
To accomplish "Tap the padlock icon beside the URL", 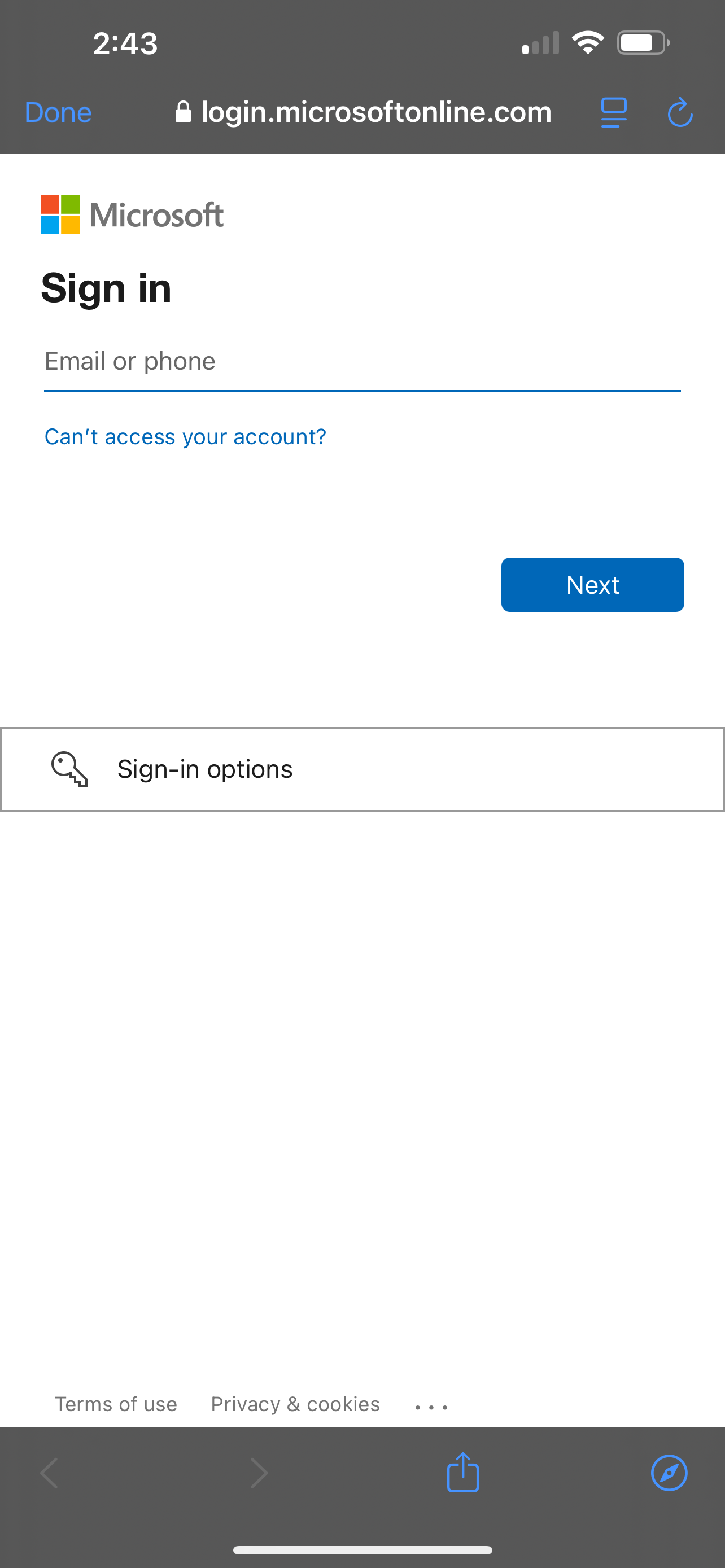I will point(182,113).
